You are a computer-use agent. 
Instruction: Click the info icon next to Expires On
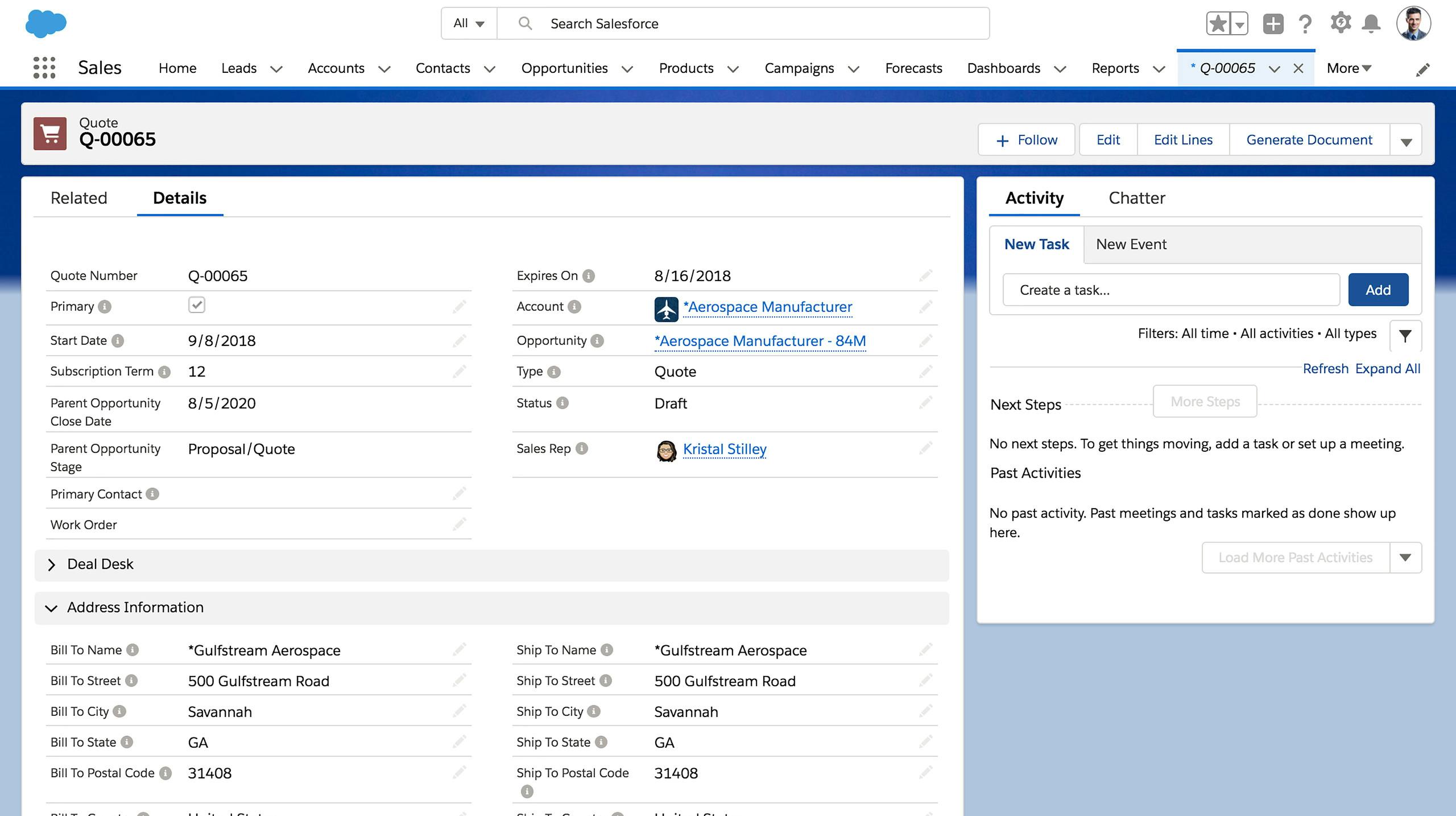point(589,276)
